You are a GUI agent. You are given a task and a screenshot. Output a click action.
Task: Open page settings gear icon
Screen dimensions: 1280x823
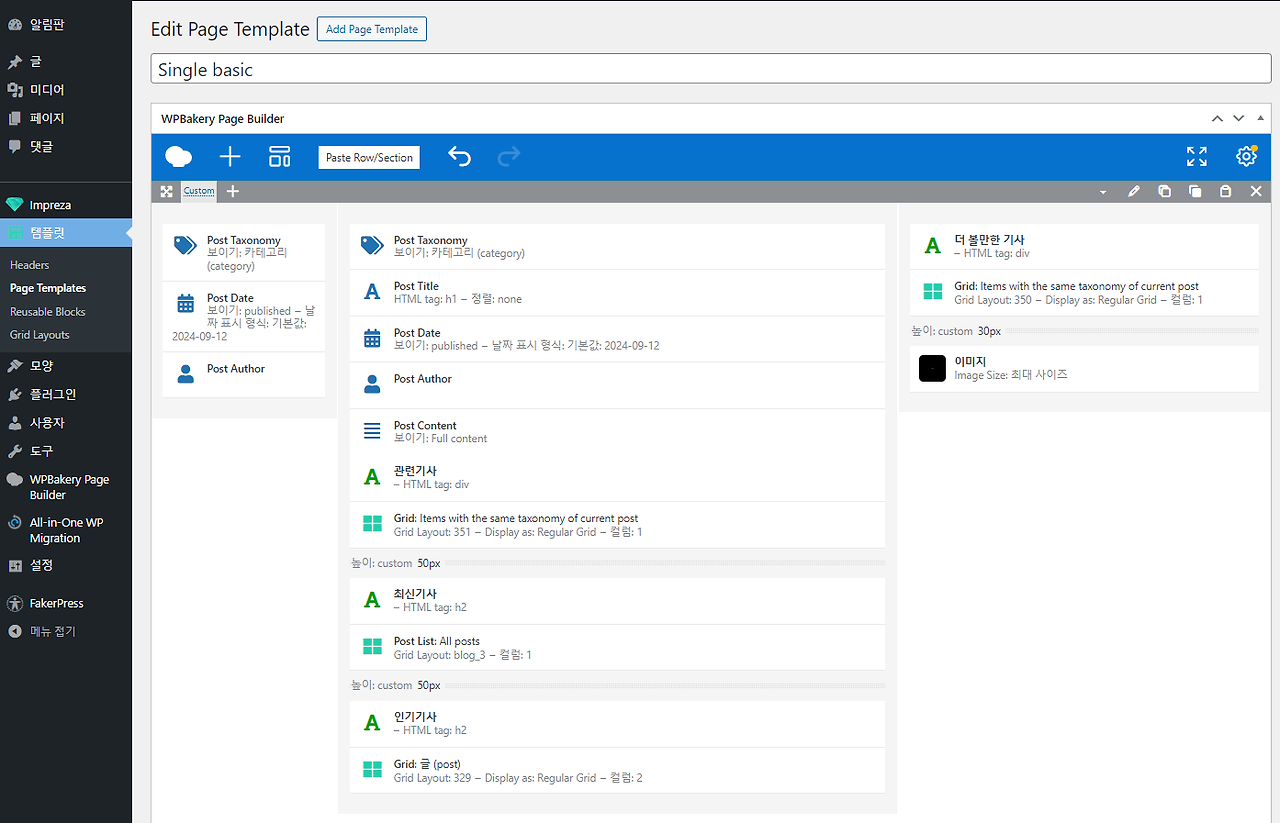pos(1246,157)
